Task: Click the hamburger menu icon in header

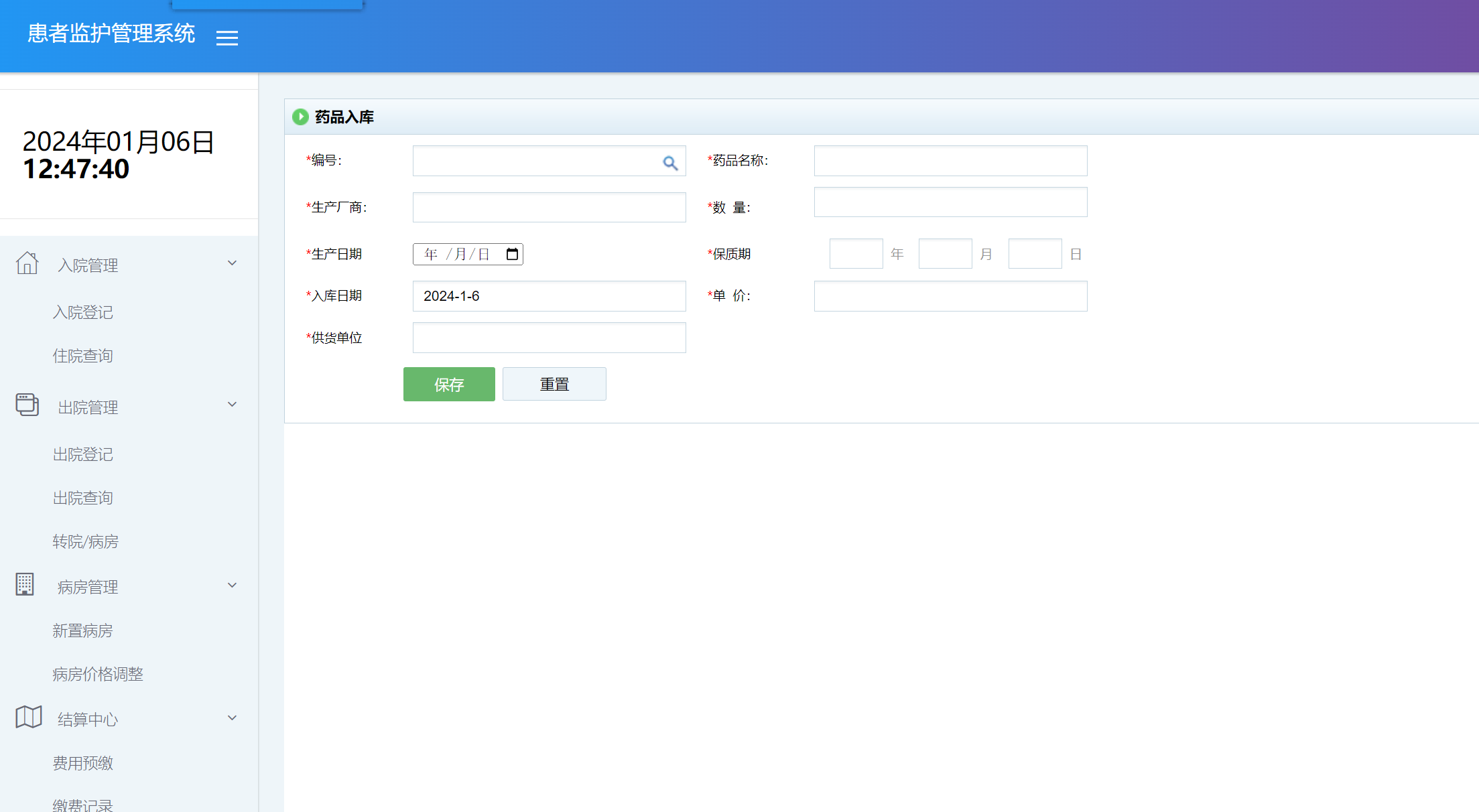Action: tap(227, 38)
